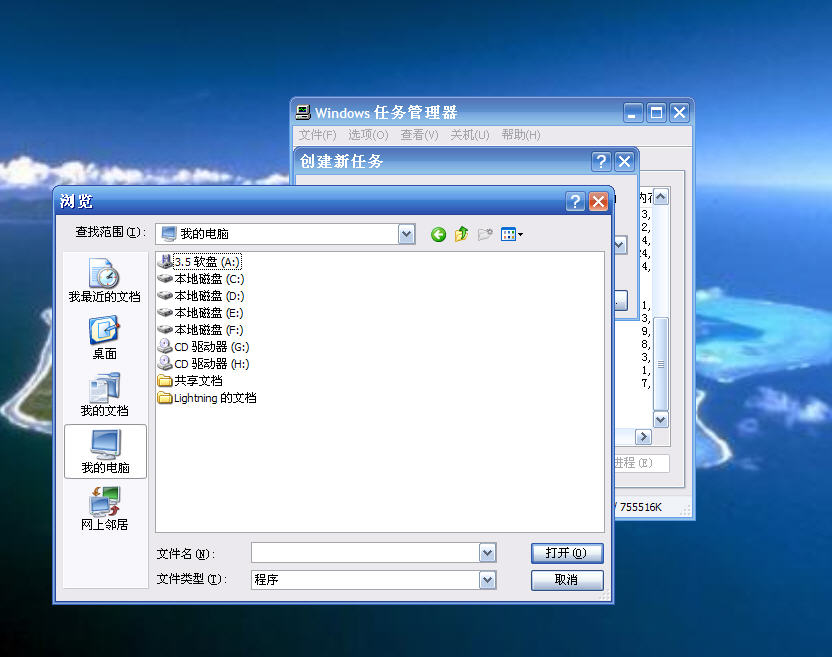This screenshot has height=657, width=832.
Task: Open 选项(O) menu in Task Manager
Action: [368, 135]
